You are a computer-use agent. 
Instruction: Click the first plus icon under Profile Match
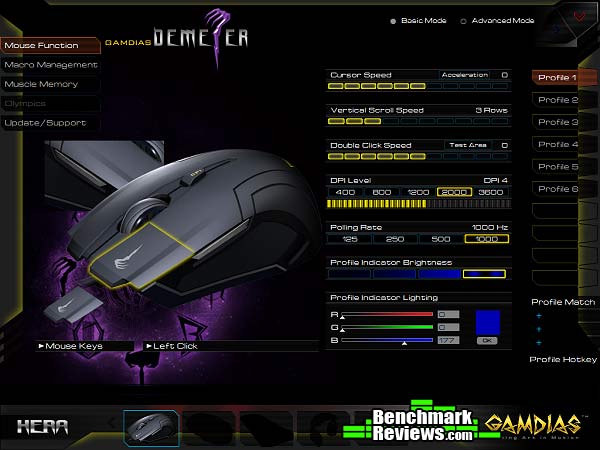tap(539, 316)
